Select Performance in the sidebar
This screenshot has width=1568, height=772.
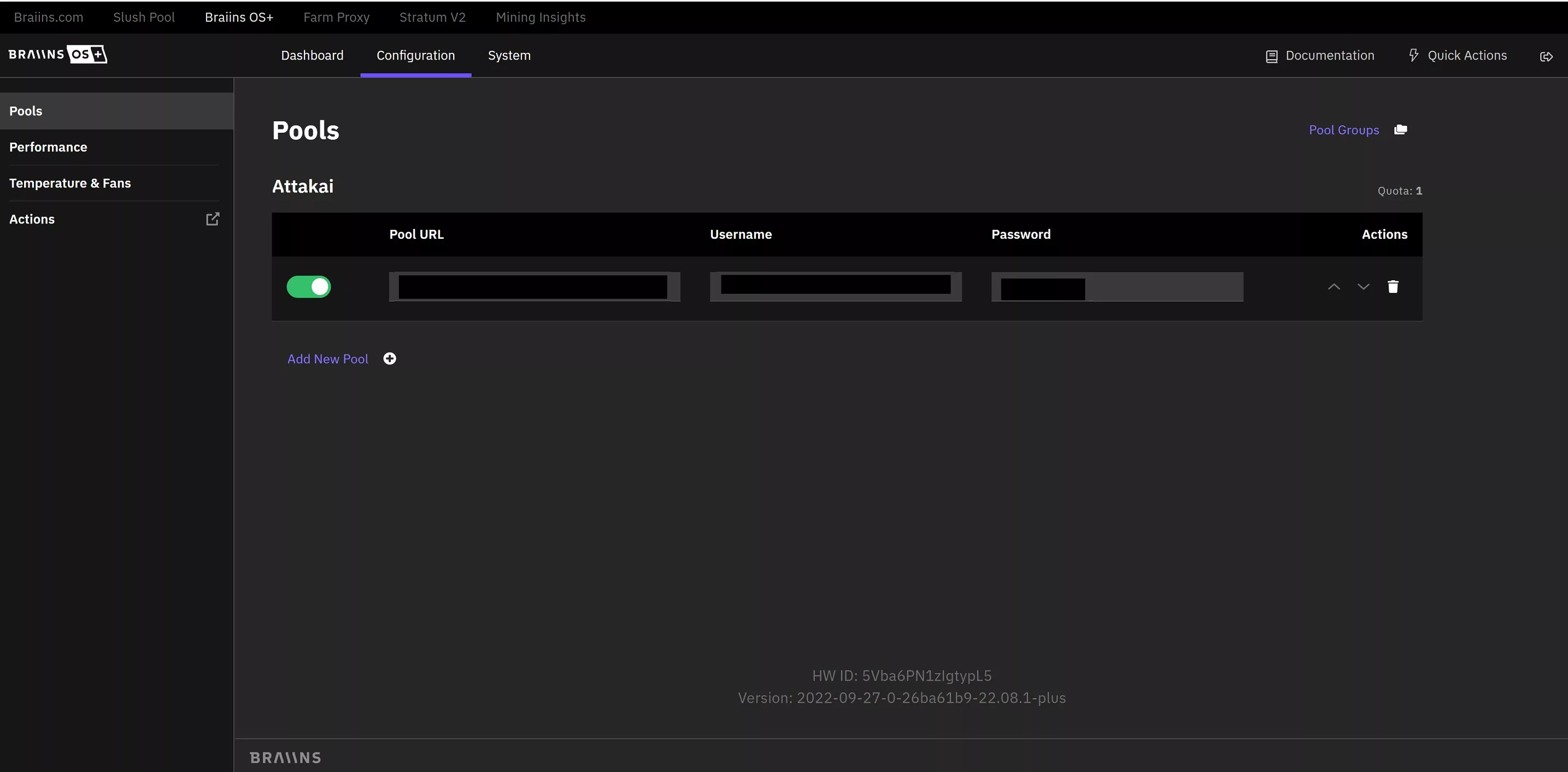[x=48, y=147]
